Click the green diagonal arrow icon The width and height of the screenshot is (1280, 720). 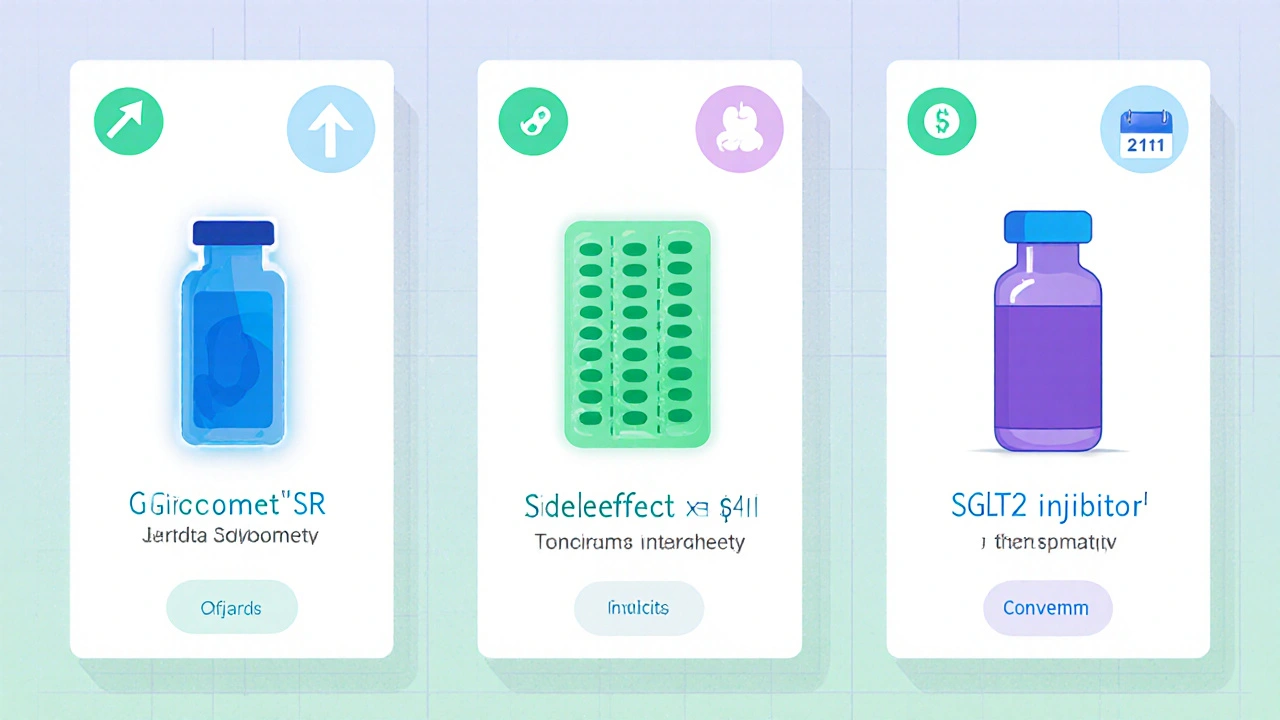tap(128, 122)
